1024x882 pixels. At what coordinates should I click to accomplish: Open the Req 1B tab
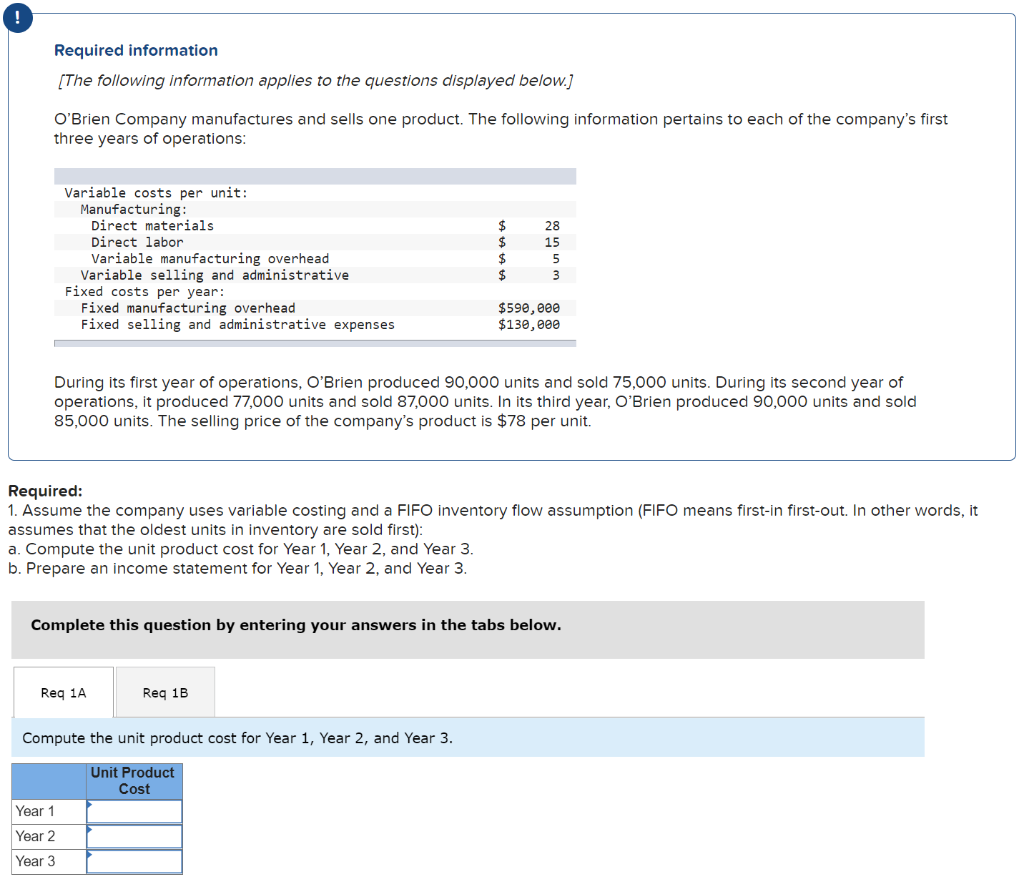[165, 693]
